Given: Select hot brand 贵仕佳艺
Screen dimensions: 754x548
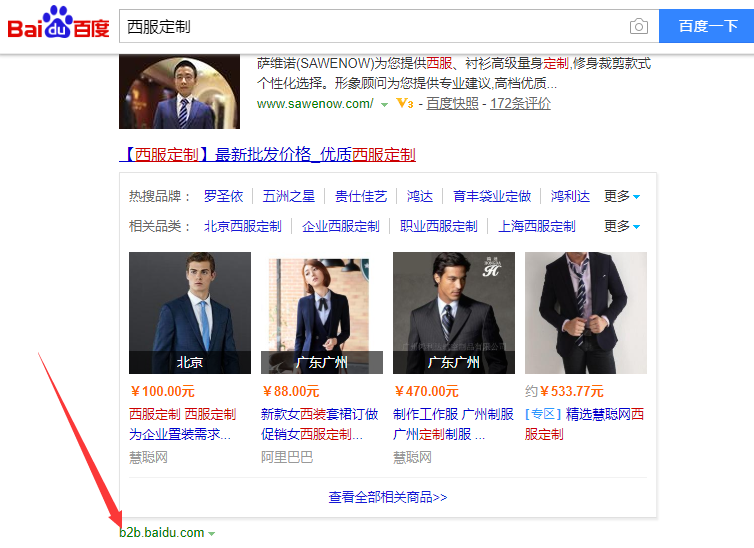Looking at the screenshot, I should (361, 196).
